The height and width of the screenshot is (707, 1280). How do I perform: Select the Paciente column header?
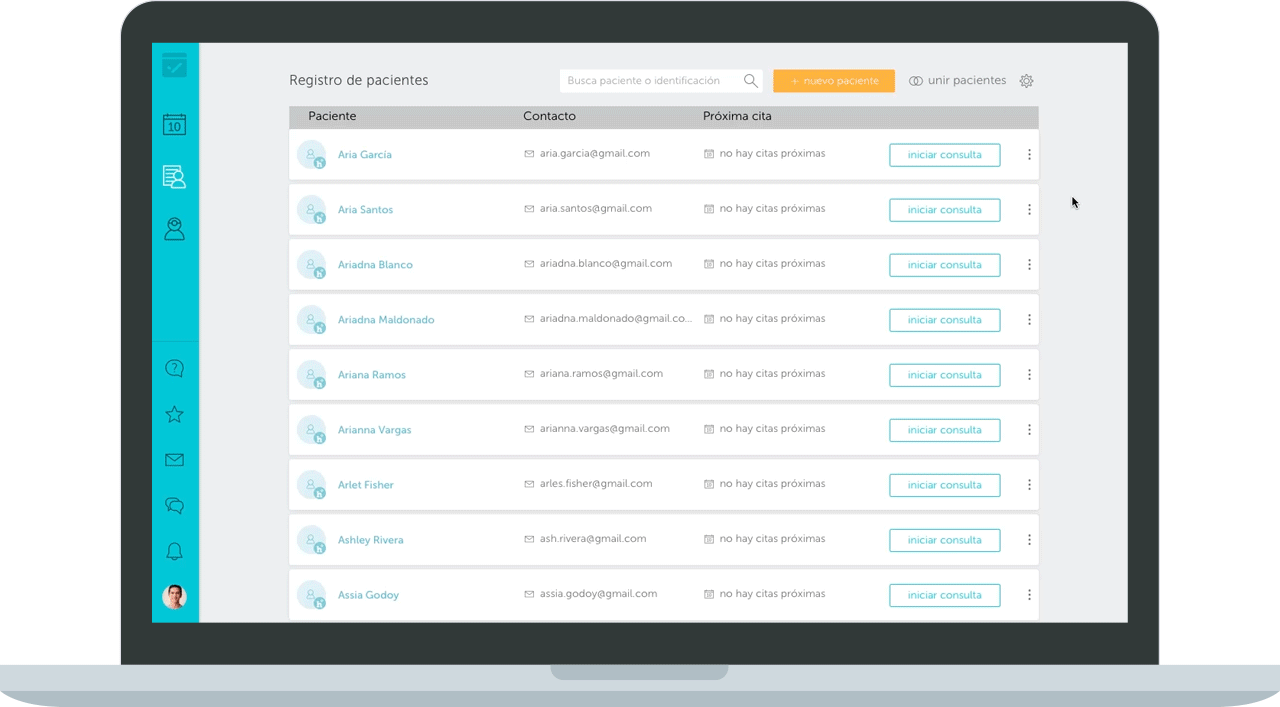(x=332, y=116)
